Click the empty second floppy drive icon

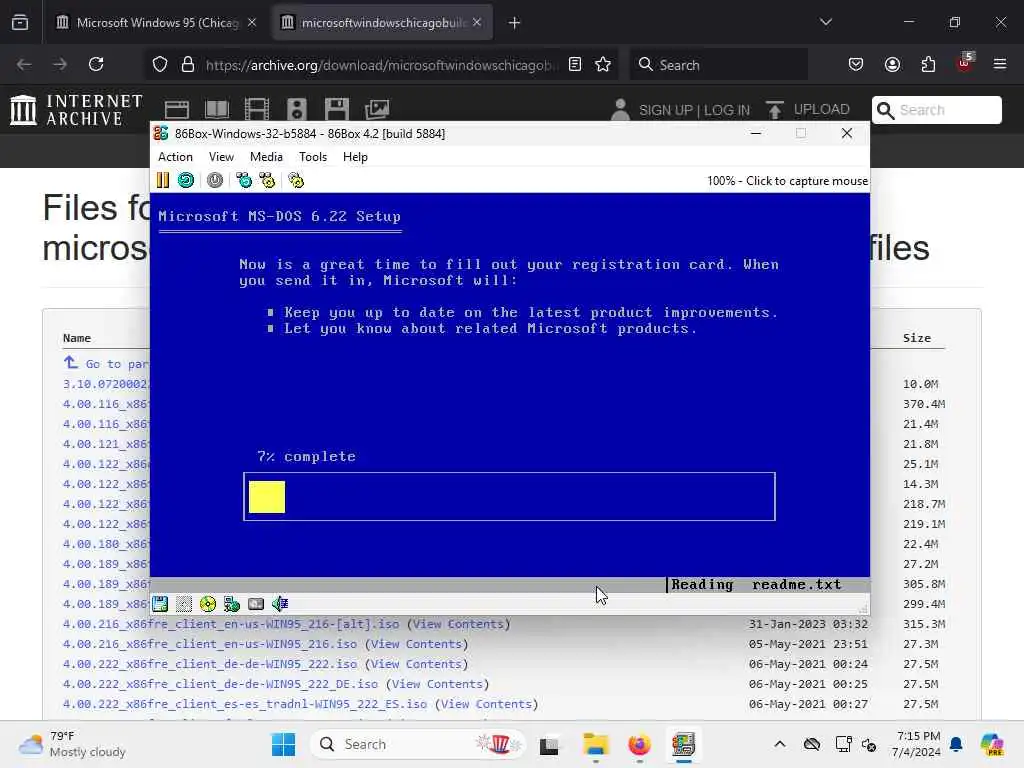pyautogui.click(x=184, y=604)
